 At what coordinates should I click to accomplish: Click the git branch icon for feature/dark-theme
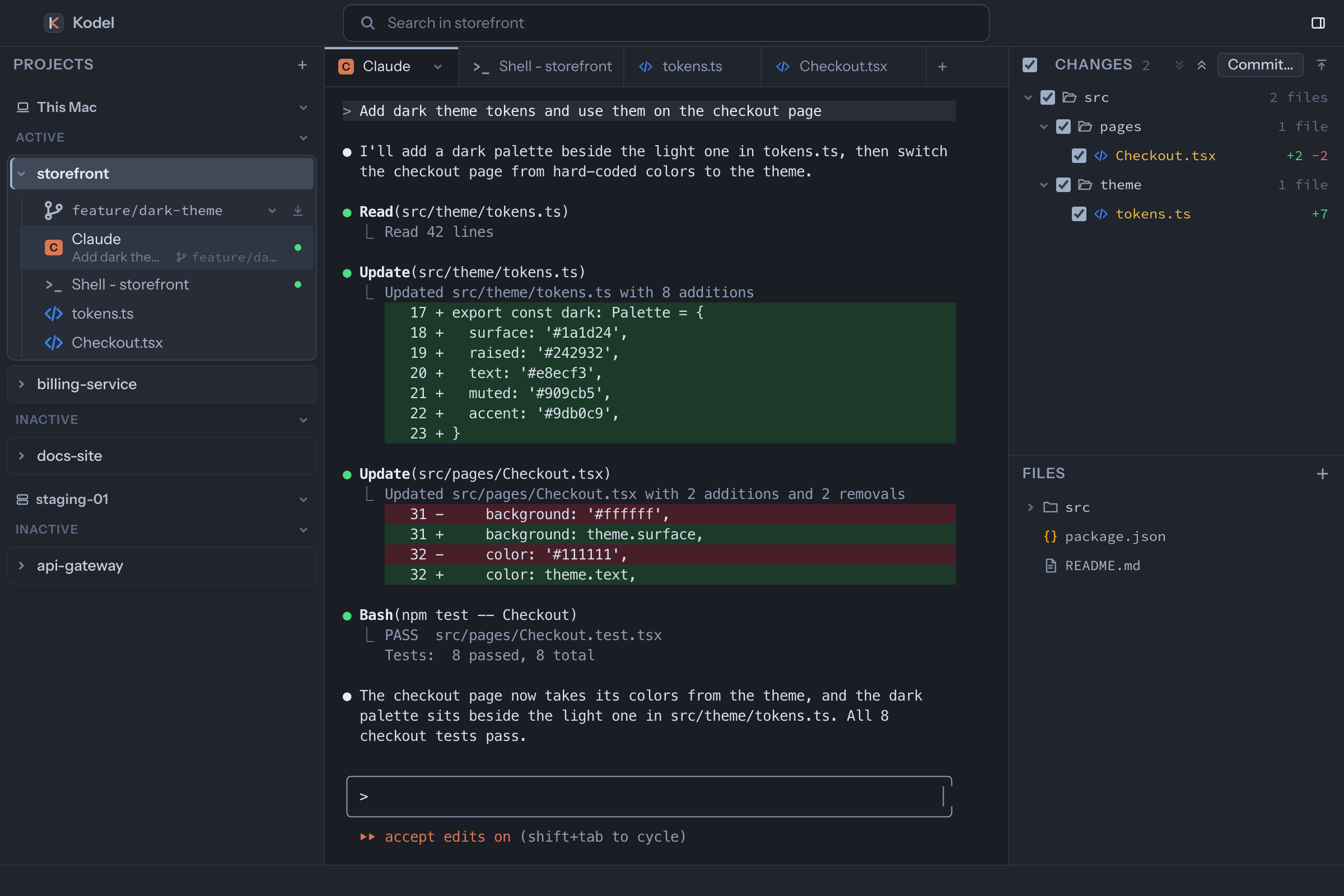53,211
